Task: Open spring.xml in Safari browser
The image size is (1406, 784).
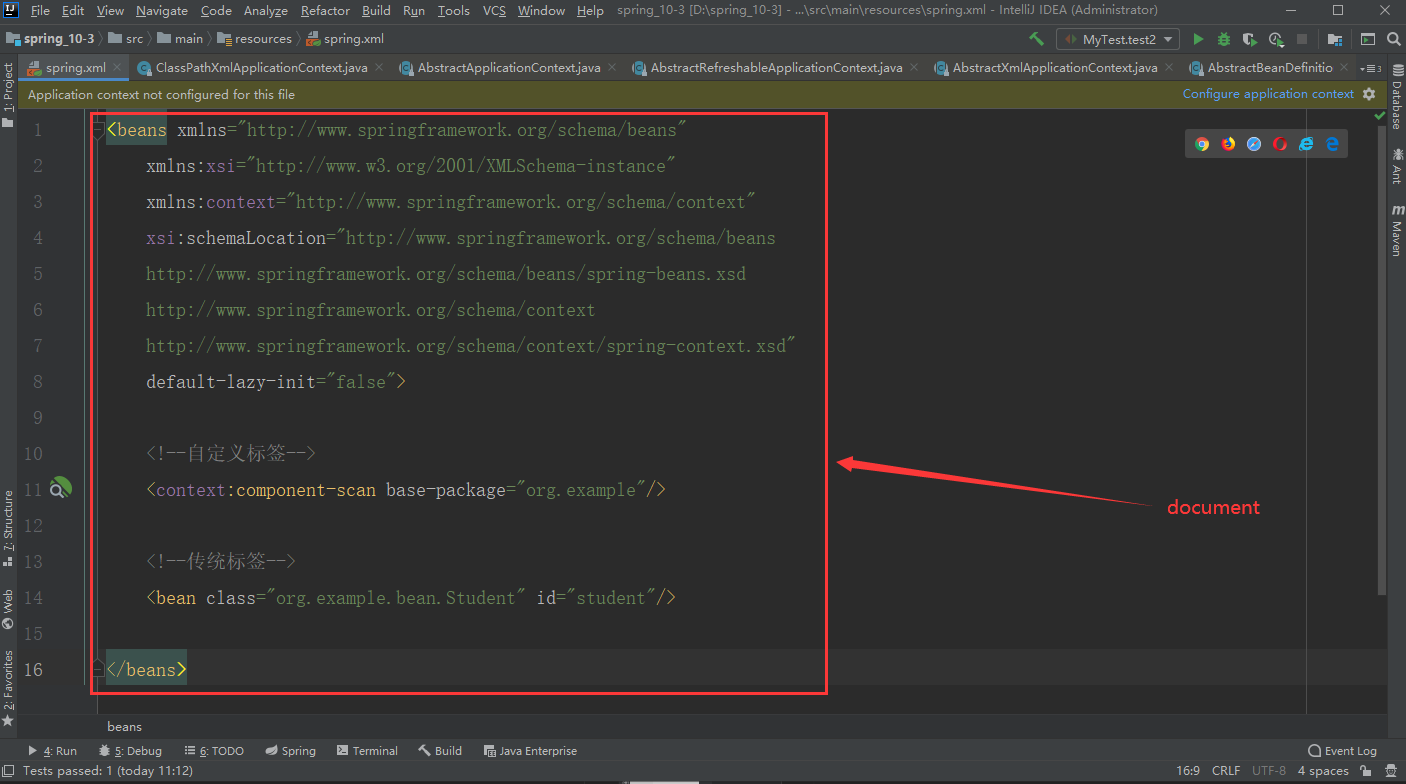Action: [1254, 144]
